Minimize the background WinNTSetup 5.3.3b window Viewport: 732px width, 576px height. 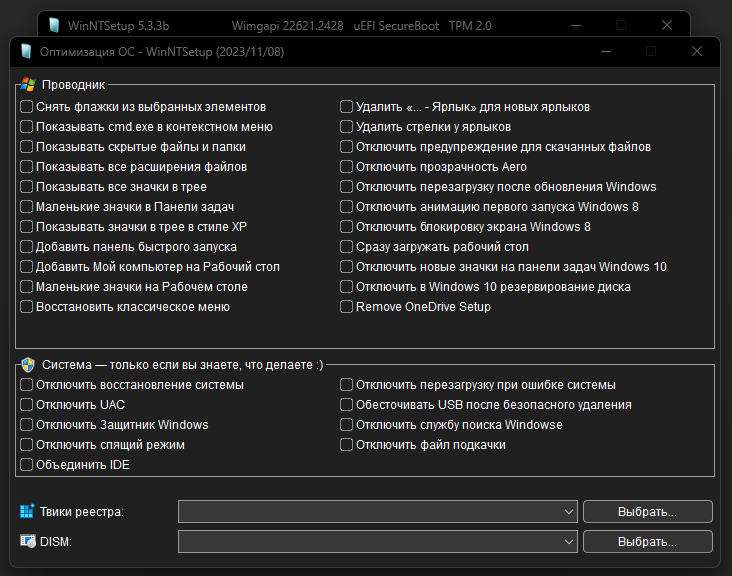576,25
